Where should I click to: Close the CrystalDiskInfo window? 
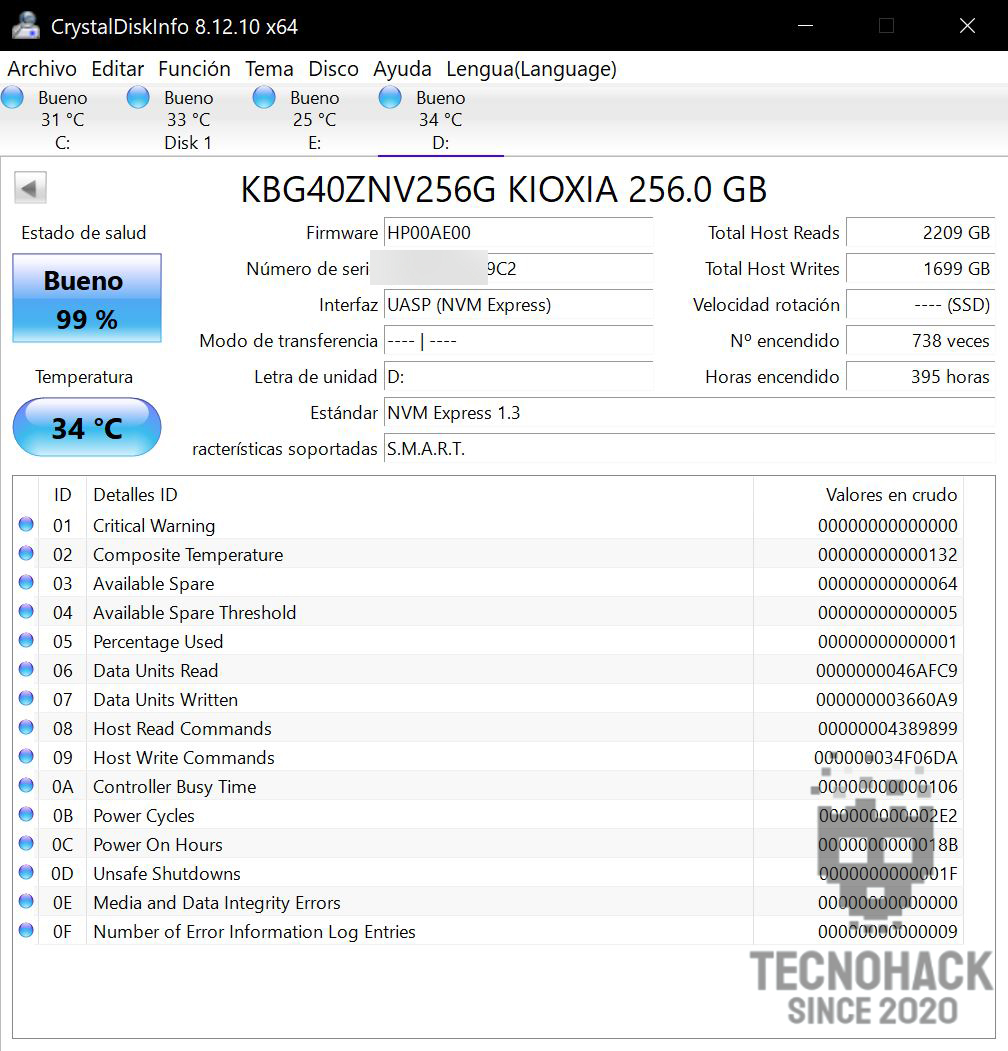[x=967, y=25]
